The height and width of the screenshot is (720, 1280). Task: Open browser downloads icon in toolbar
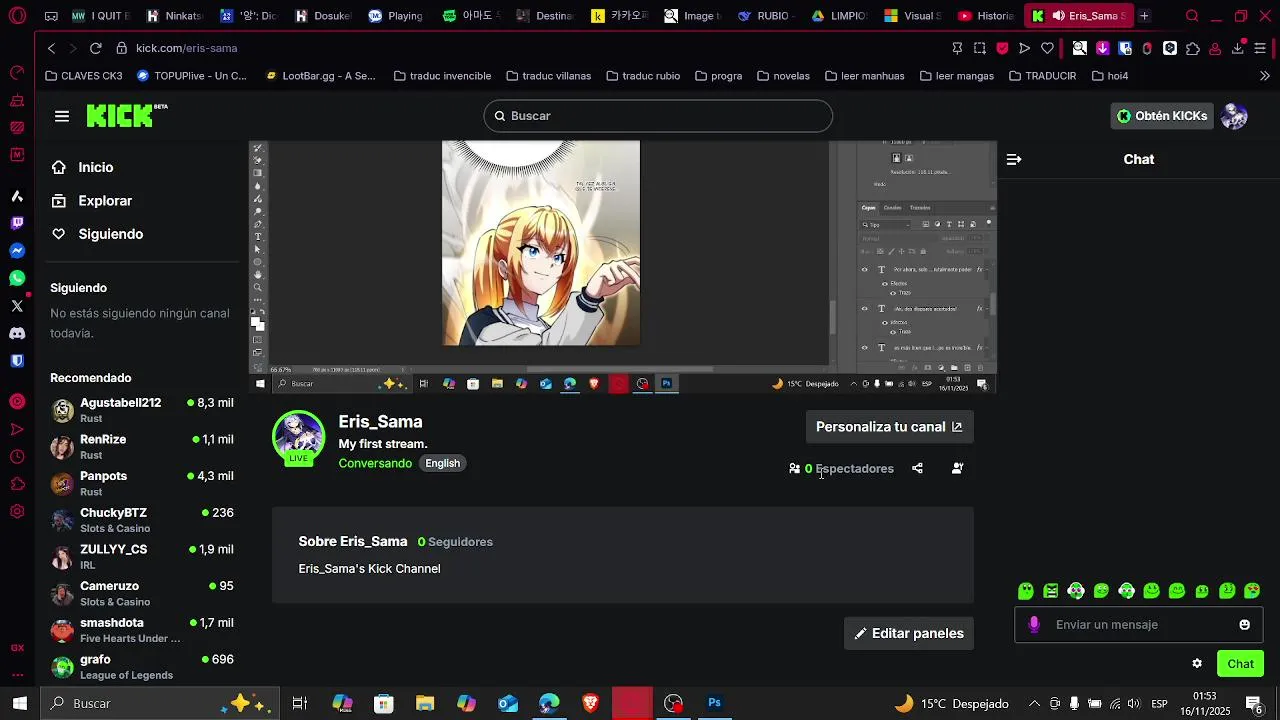pyautogui.click(x=1237, y=48)
